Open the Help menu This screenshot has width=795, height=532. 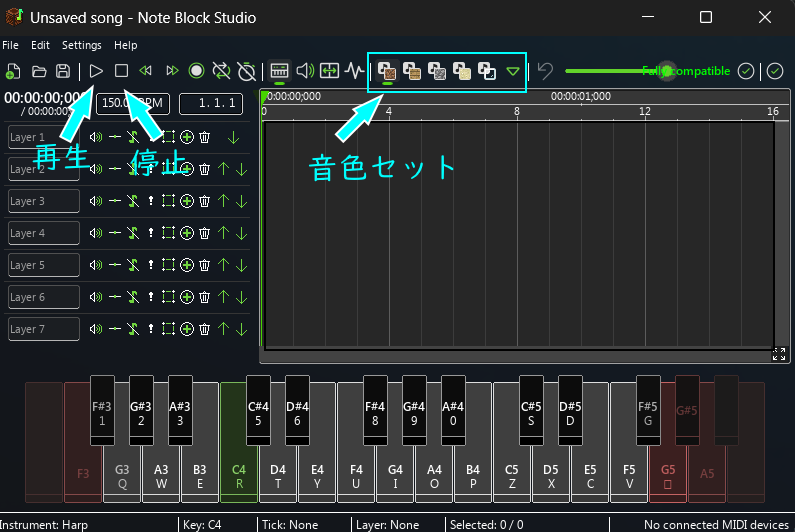[125, 45]
